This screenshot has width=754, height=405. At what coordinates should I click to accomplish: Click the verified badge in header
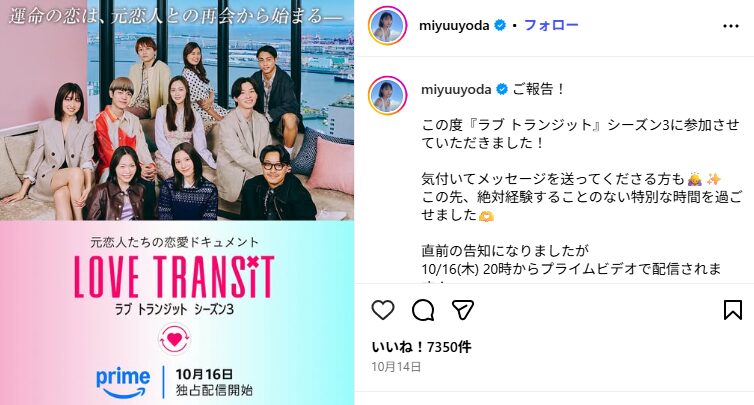pos(500,25)
